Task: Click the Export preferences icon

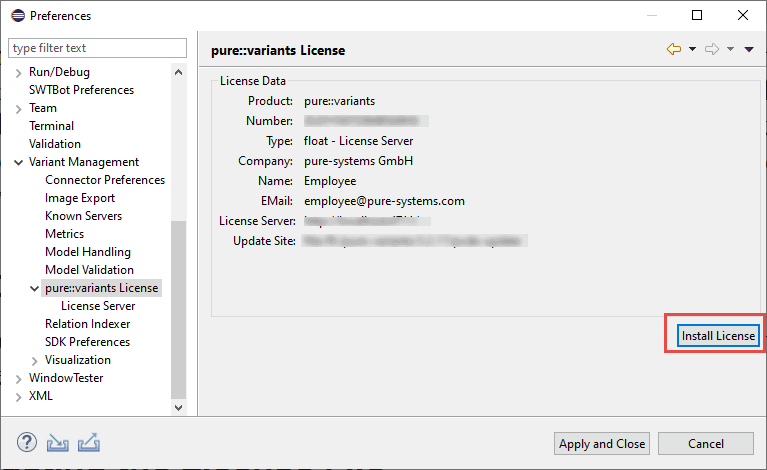Action: pos(89,442)
